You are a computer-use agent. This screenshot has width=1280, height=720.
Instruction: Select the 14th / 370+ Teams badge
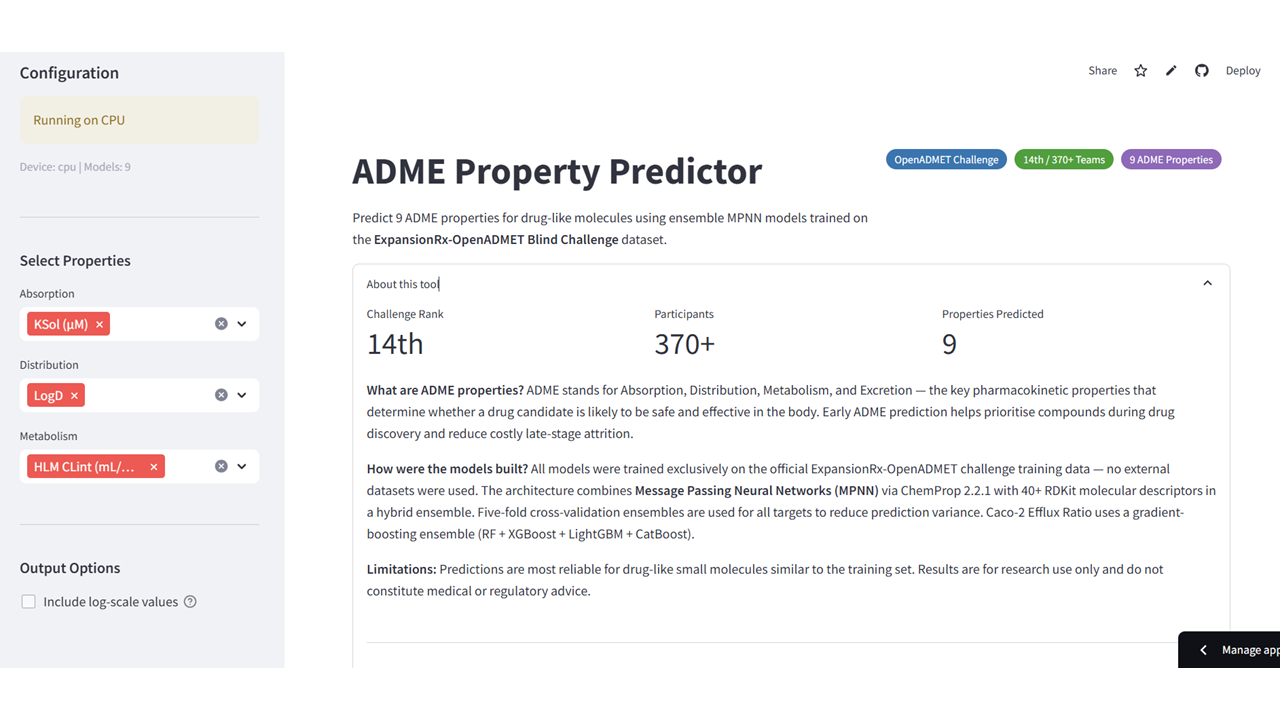[1063, 159]
